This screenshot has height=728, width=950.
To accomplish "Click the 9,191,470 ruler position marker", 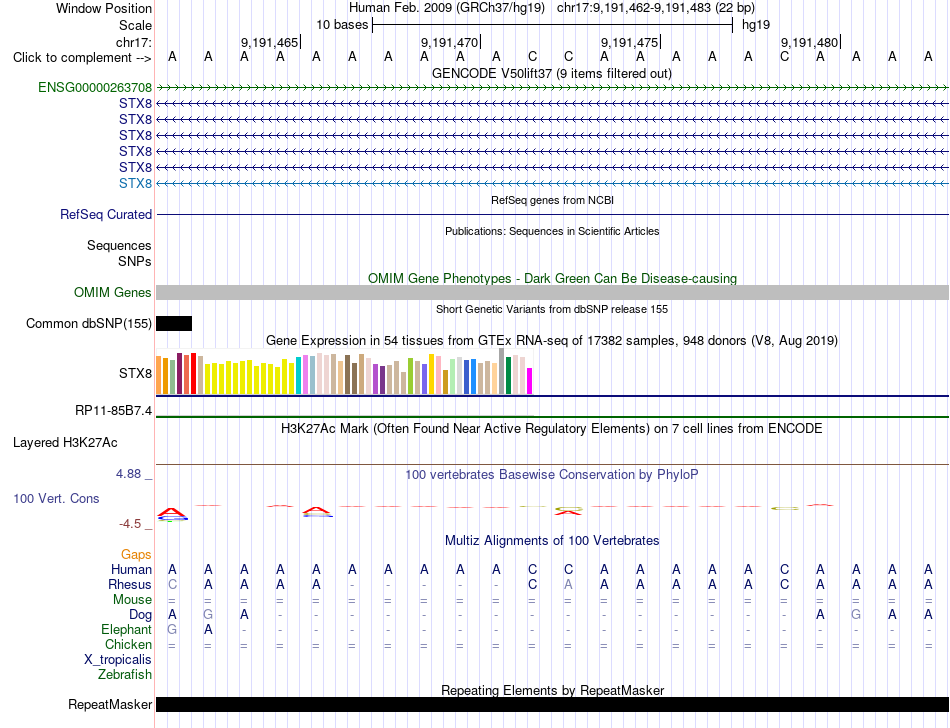I will coord(450,42).
